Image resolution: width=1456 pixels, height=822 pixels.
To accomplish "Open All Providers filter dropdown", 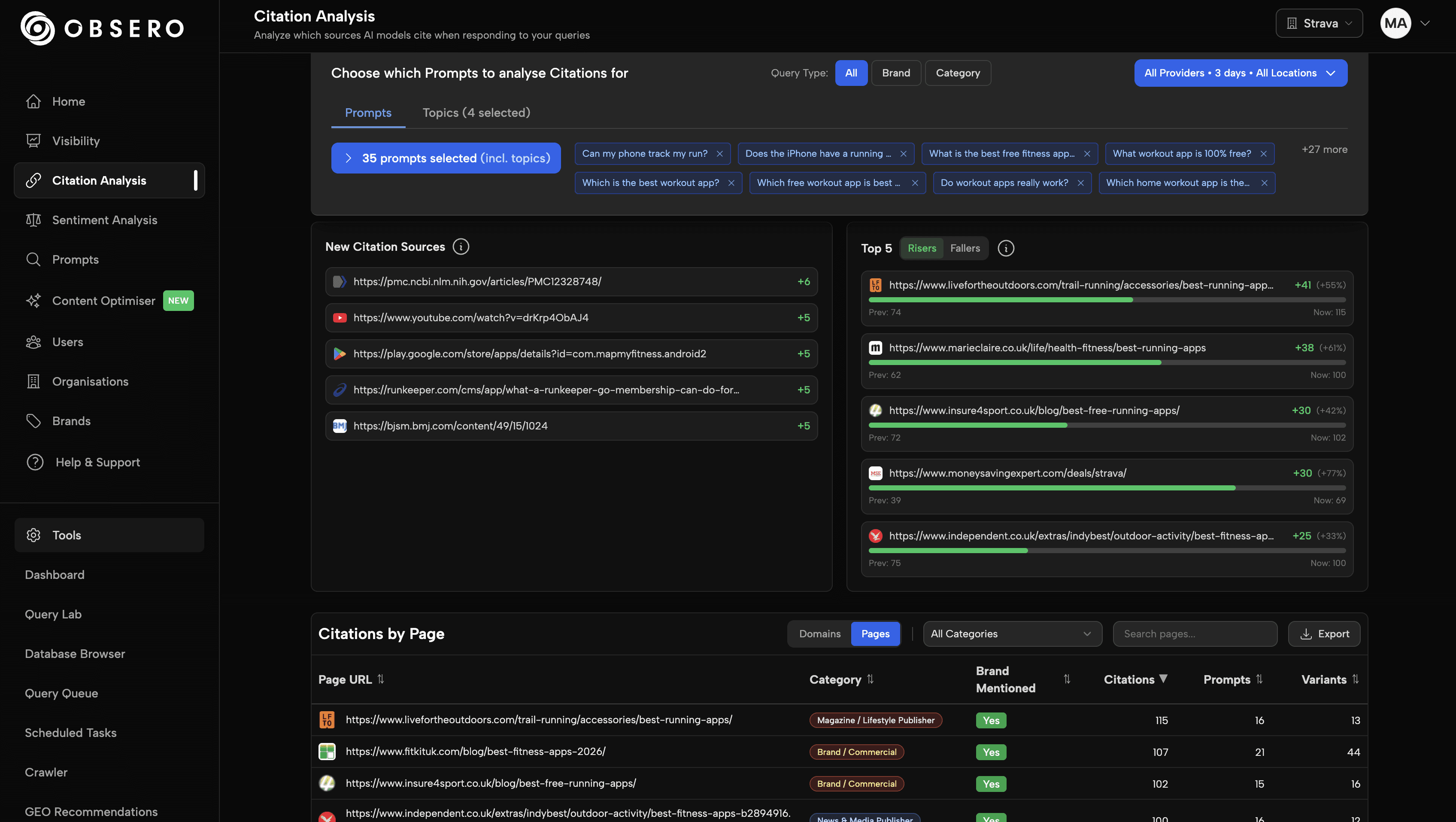I will [x=1240, y=73].
